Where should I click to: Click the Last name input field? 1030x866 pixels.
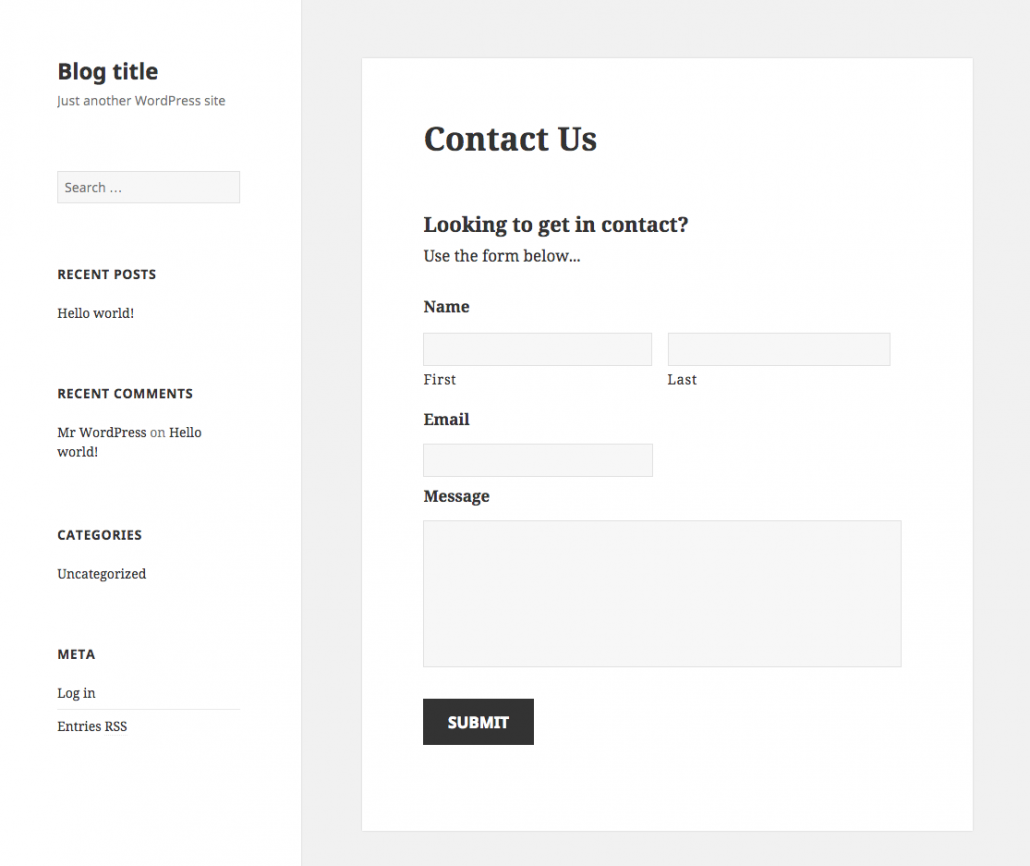coord(778,348)
